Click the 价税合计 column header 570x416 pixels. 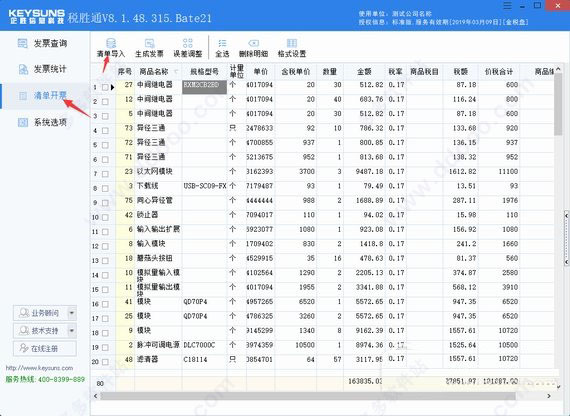(499, 72)
